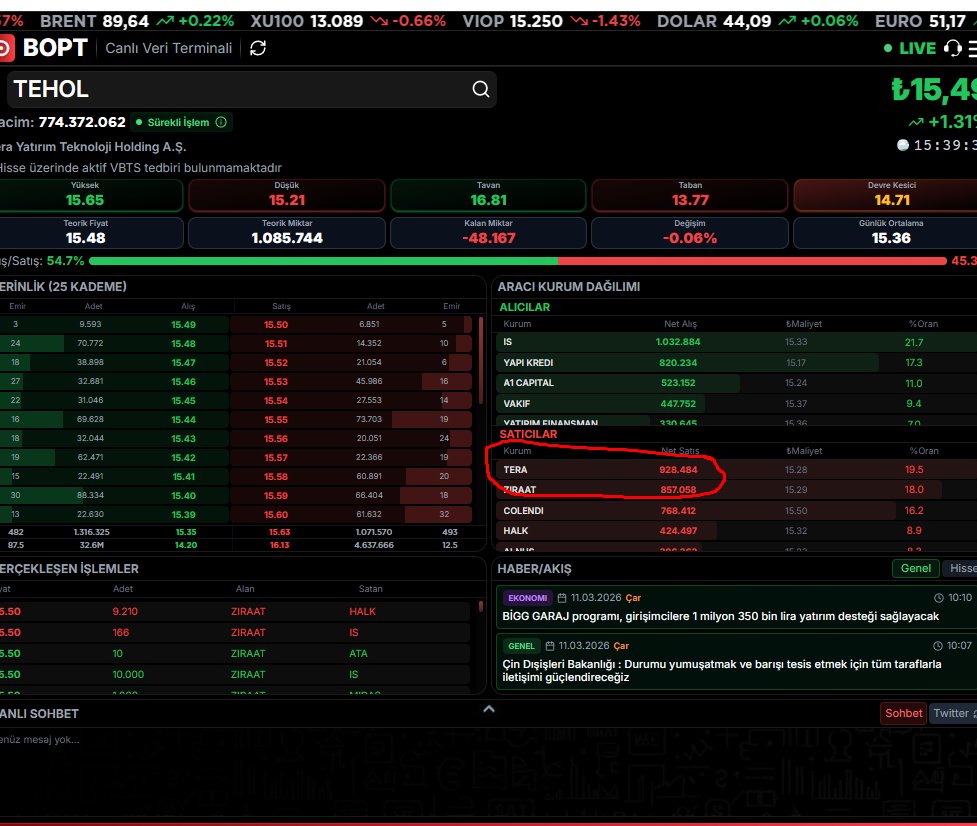The height and width of the screenshot is (826, 977).
Task: Click the Kalan Miktar -48.167 card
Action: [488, 233]
